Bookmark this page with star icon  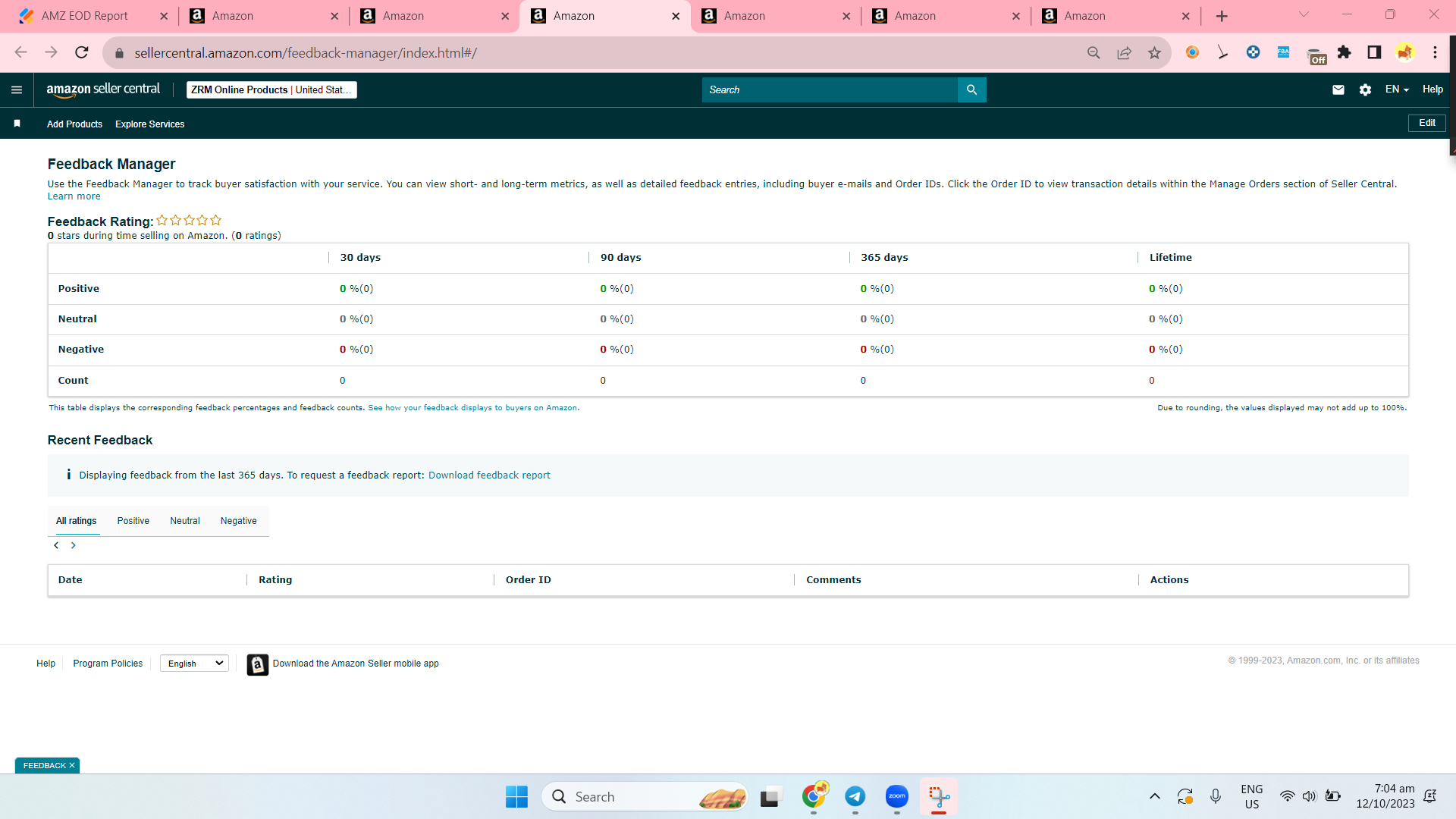coord(1154,52)
